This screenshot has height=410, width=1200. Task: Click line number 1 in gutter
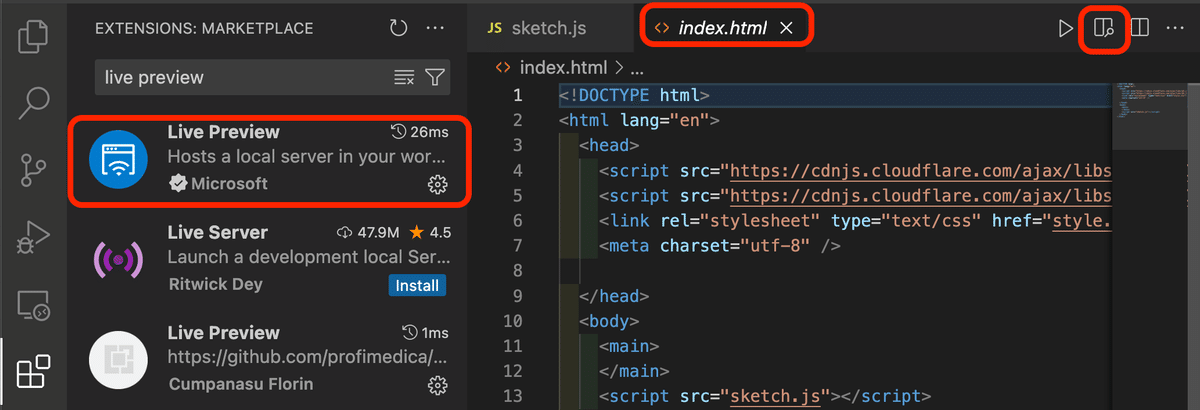click(x=517, y=96)
